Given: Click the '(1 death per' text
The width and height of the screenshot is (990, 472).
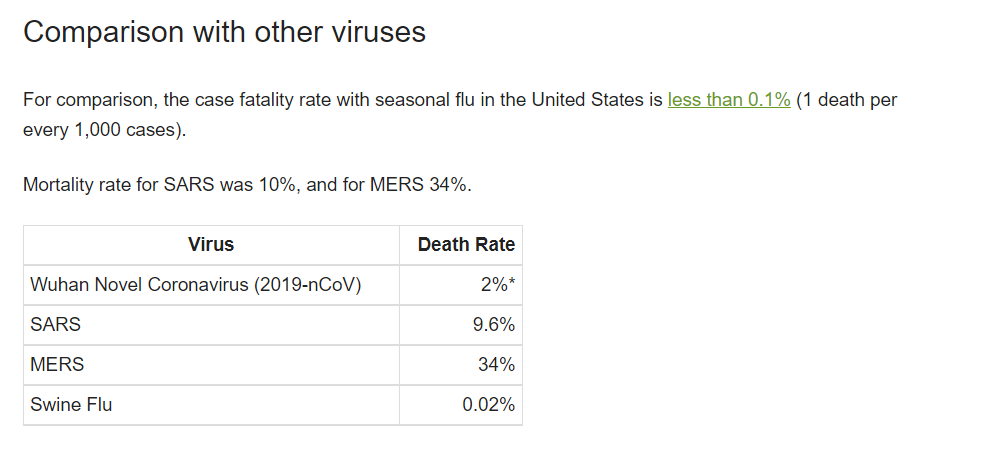Looking at the screenshot, I should coord(847,100).
